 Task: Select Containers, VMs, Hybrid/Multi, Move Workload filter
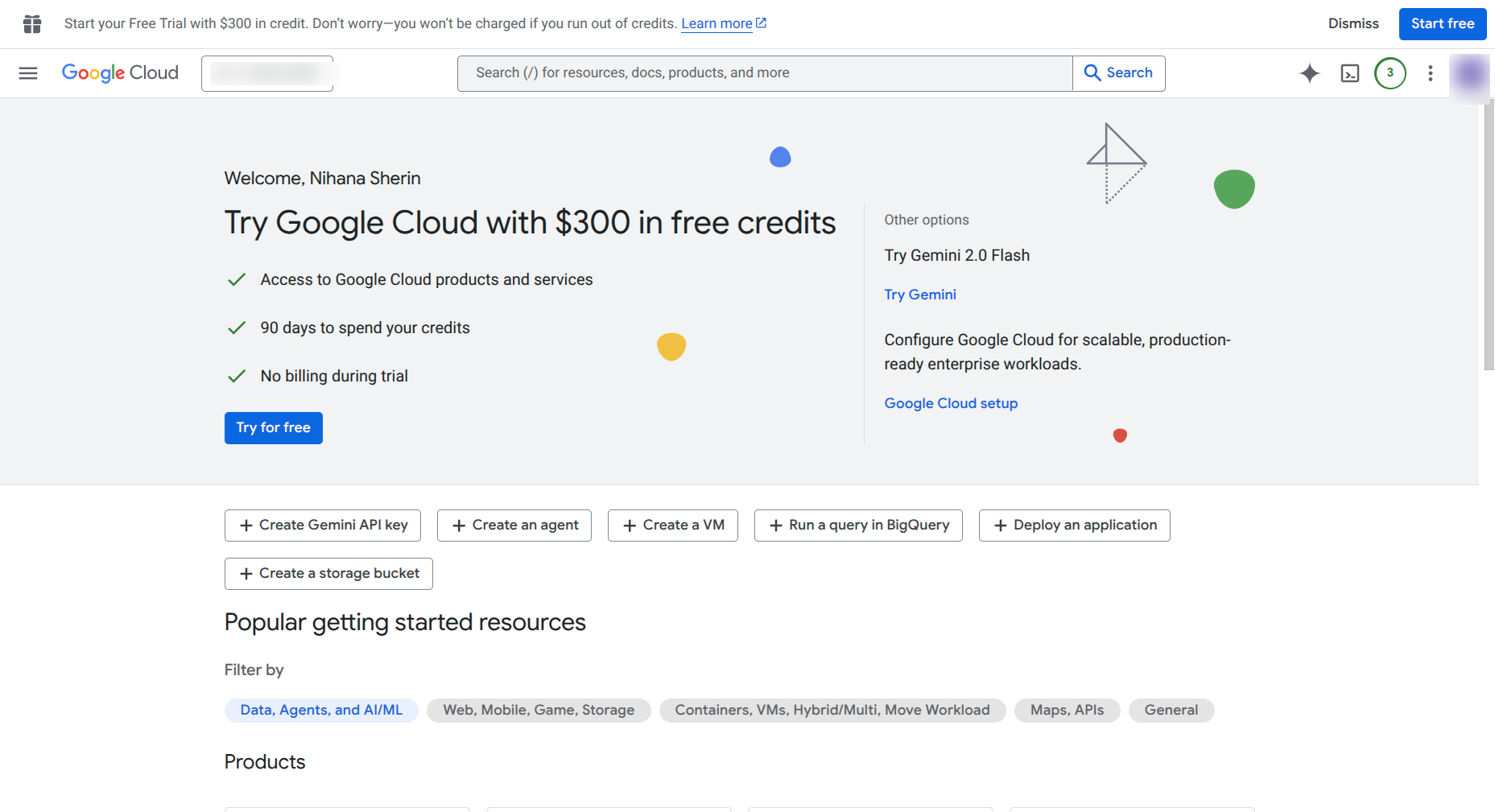(832, 711)
